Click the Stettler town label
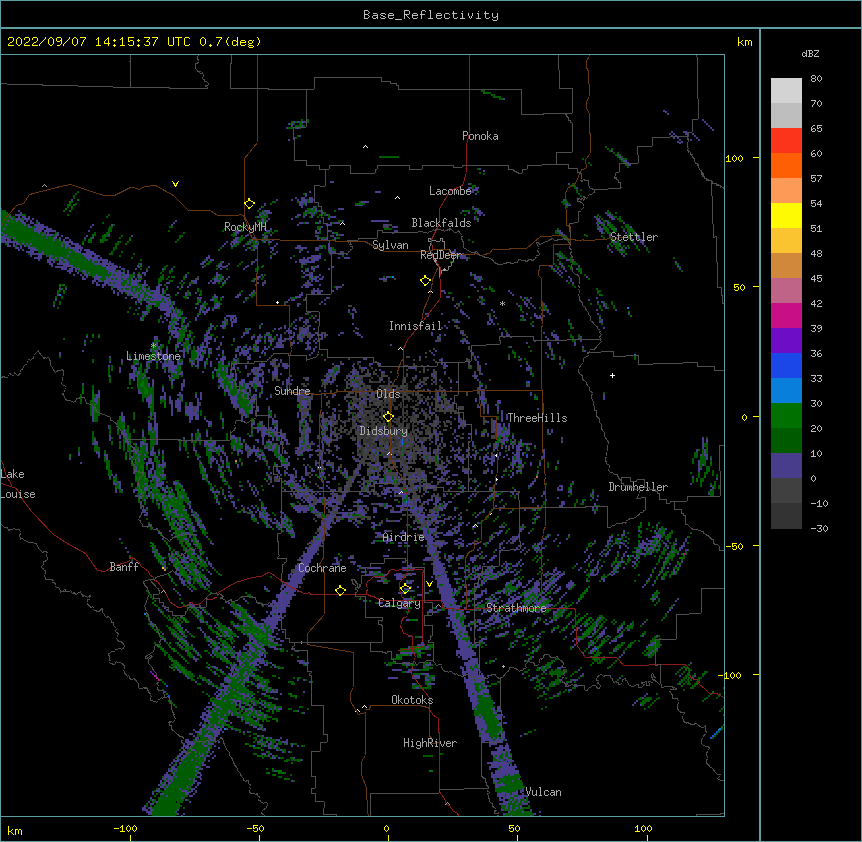The image size is (862, 842). [634, 237]
